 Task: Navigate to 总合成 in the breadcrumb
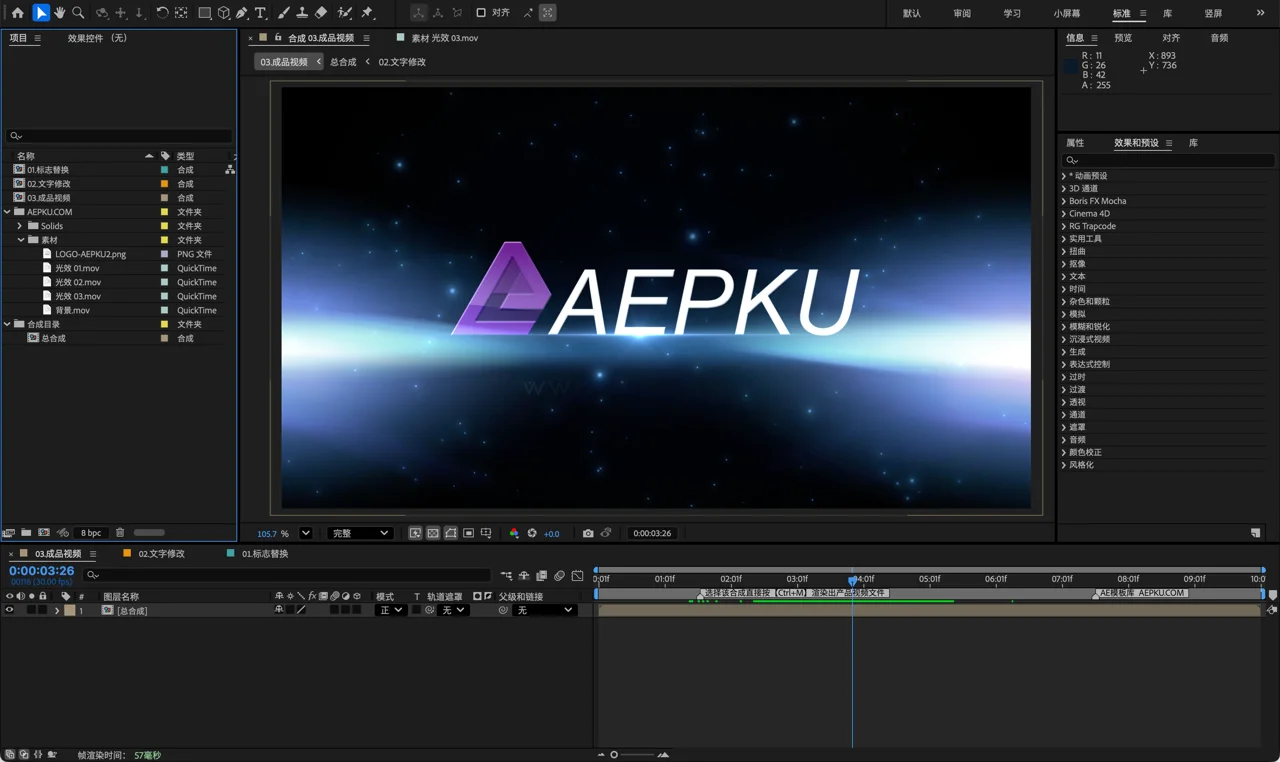click(343, 62)
